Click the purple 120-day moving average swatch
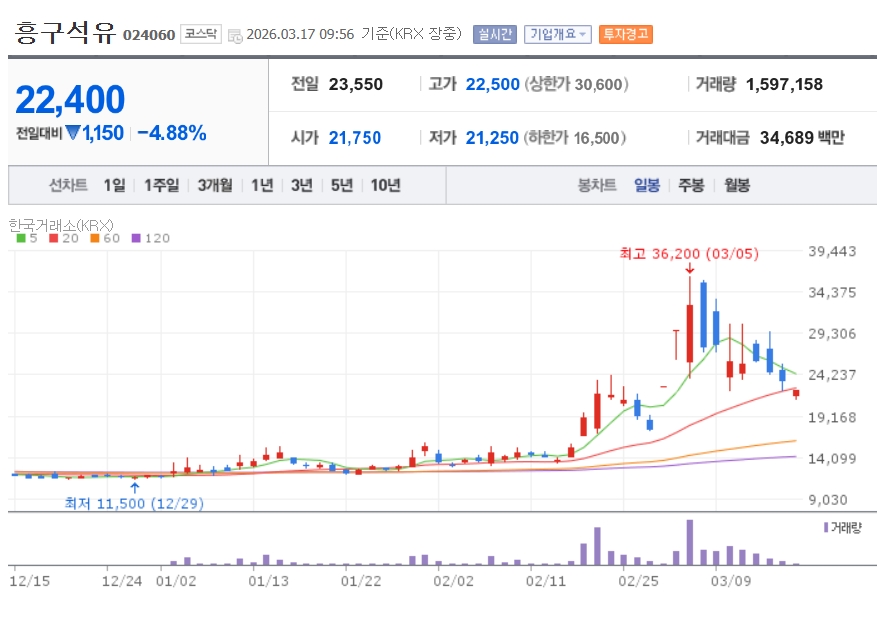This screenshot has height=626, width=877. pyautogui.click(x=136, y=238)
